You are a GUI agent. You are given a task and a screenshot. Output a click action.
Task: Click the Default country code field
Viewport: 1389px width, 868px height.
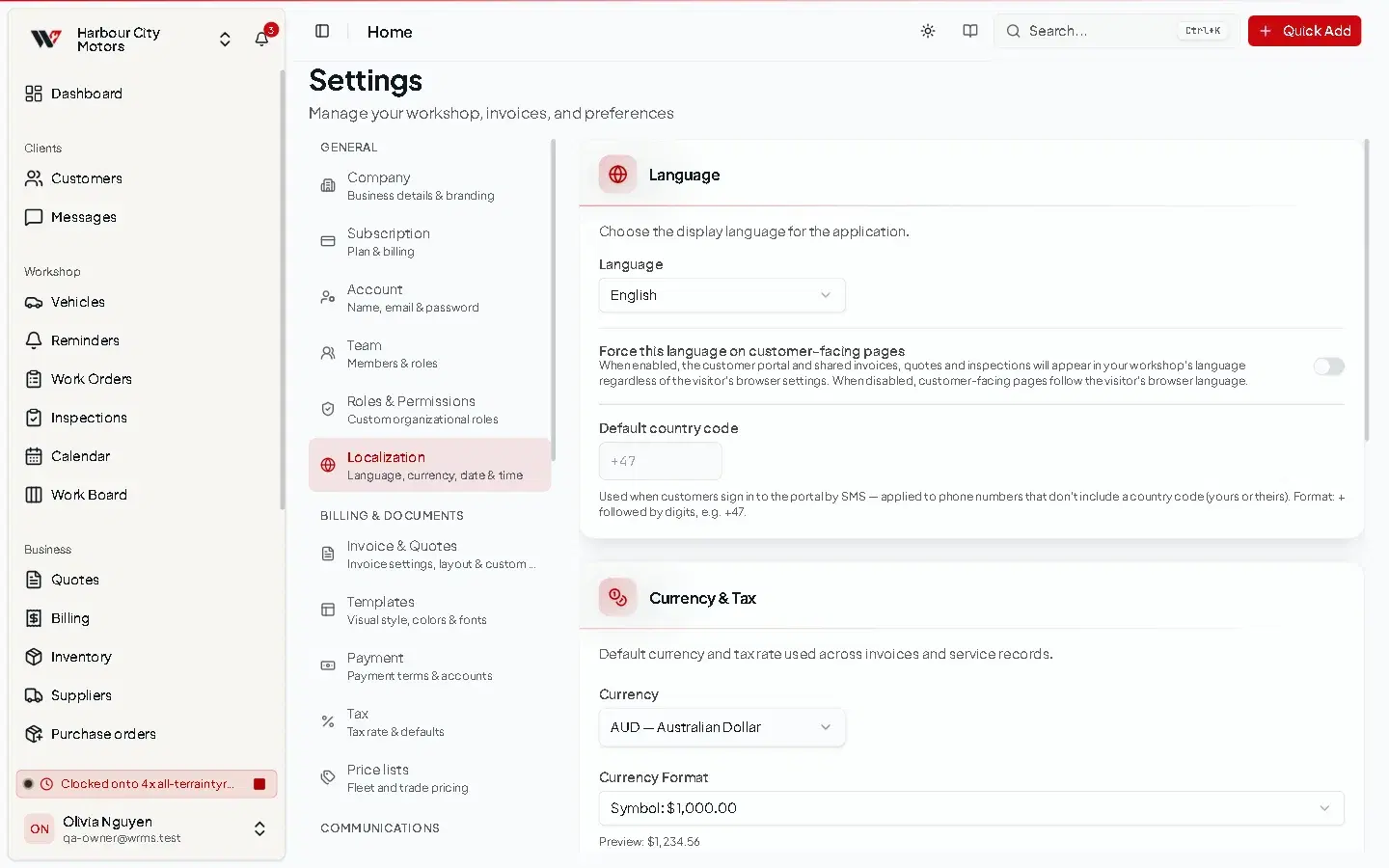[x=660, y=461]
